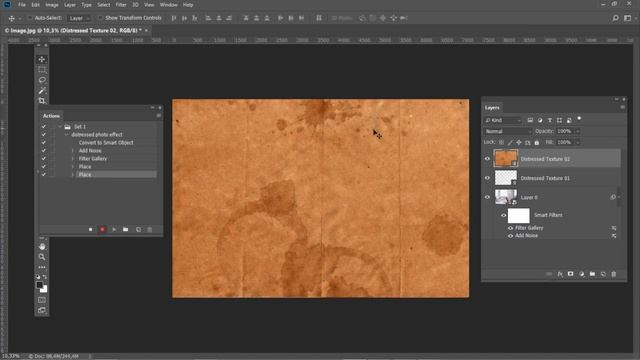
Task: Filter layers by adjustment type icon
Action: 540,120
